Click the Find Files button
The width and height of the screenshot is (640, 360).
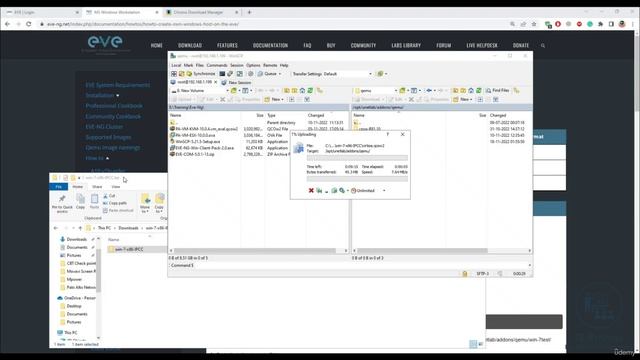coord(497,90)
